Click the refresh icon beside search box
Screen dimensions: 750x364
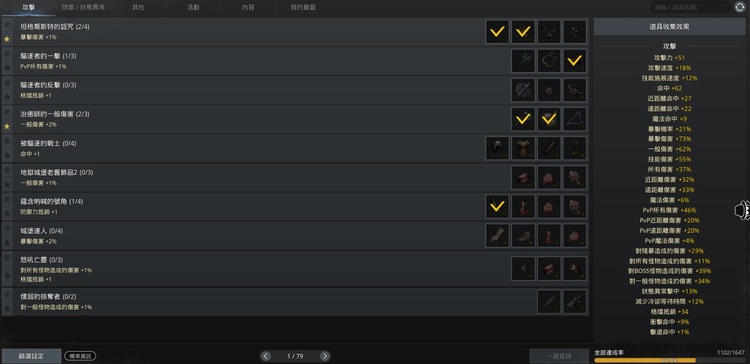click(739, 7)
